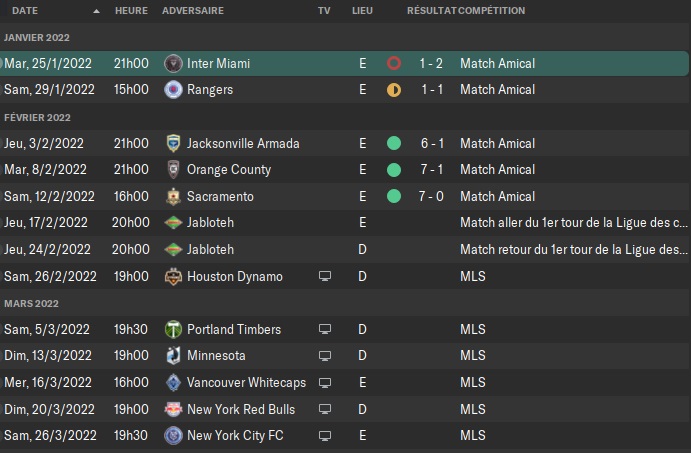Screen dimensions: 691x453
Task: Click green win indicator for Sacramento match
Action: 394,197
